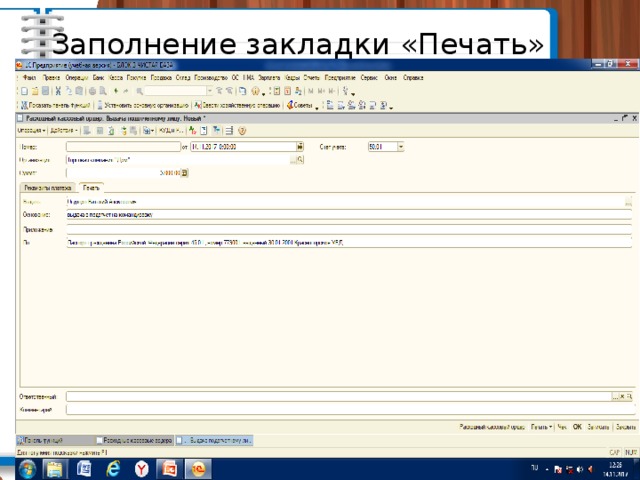Screen dimensions: 640x480
Task: Open the 'enter based on' dropdown icon
Action: (x=148, y=131)
